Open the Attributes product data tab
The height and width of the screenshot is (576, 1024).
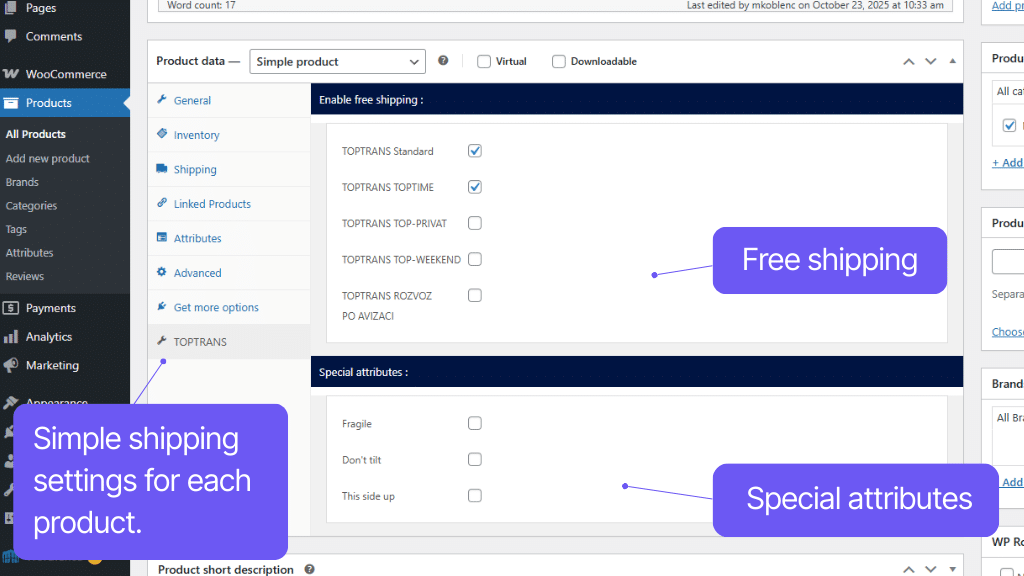point(229,238)
